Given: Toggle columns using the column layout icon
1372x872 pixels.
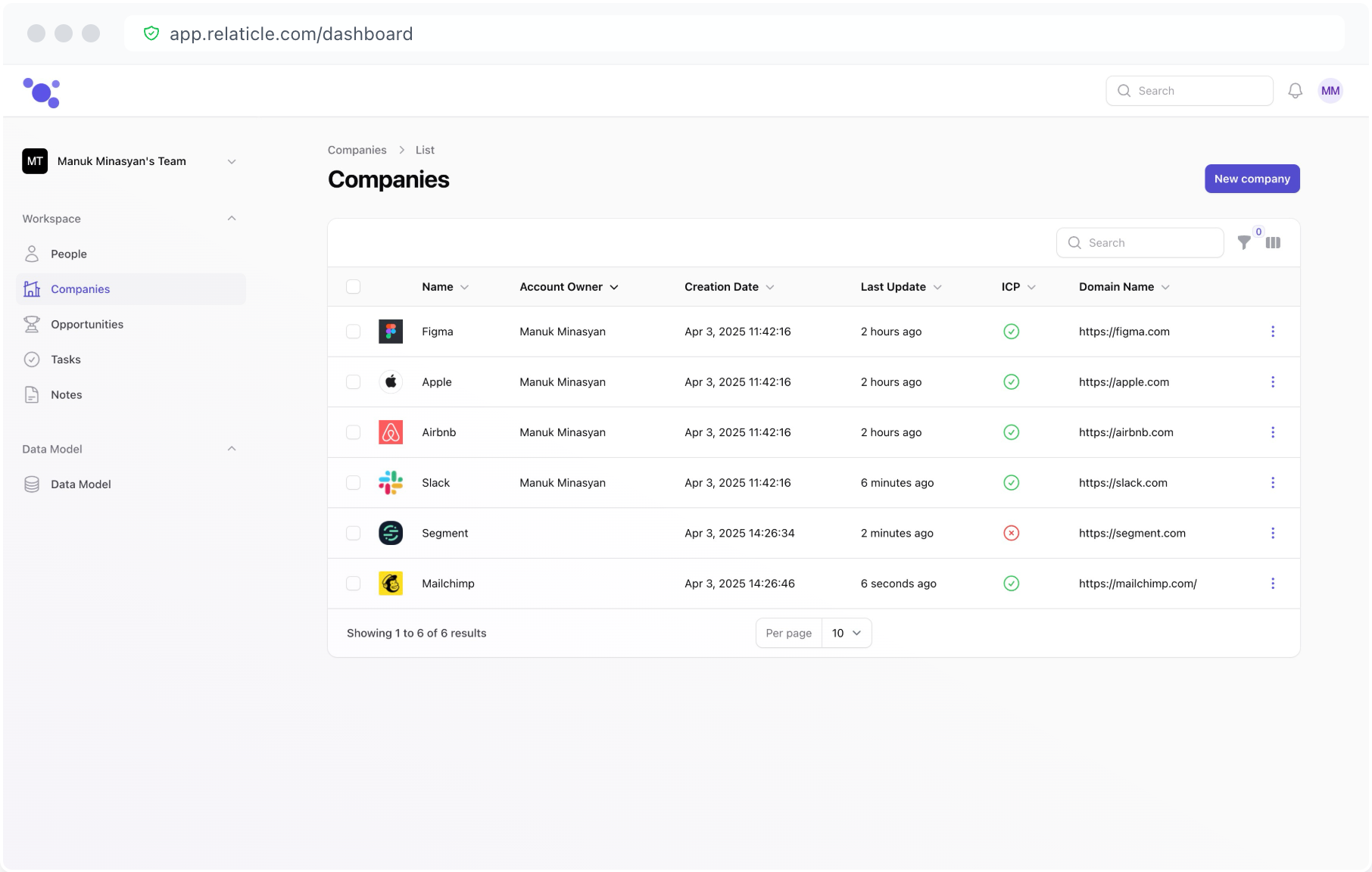Looking at the screenshot, I should 1273,243.
